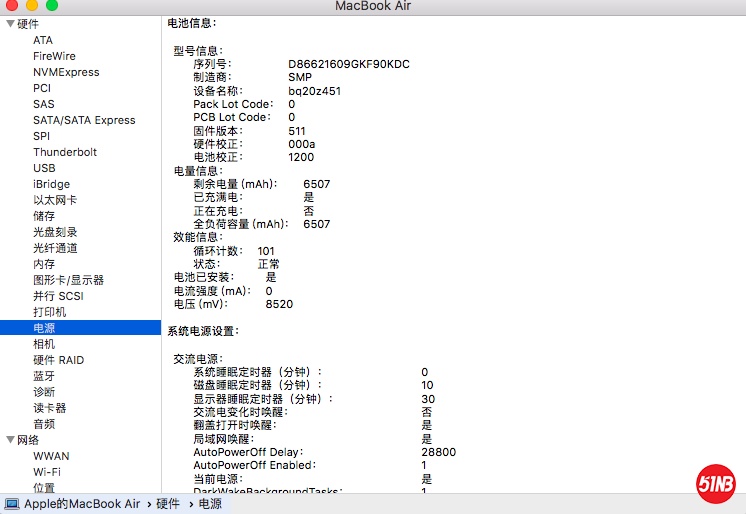This screenshot has height=514, width=746.
Task: Zoom the window with green button
Action: (x=52, y=6)
